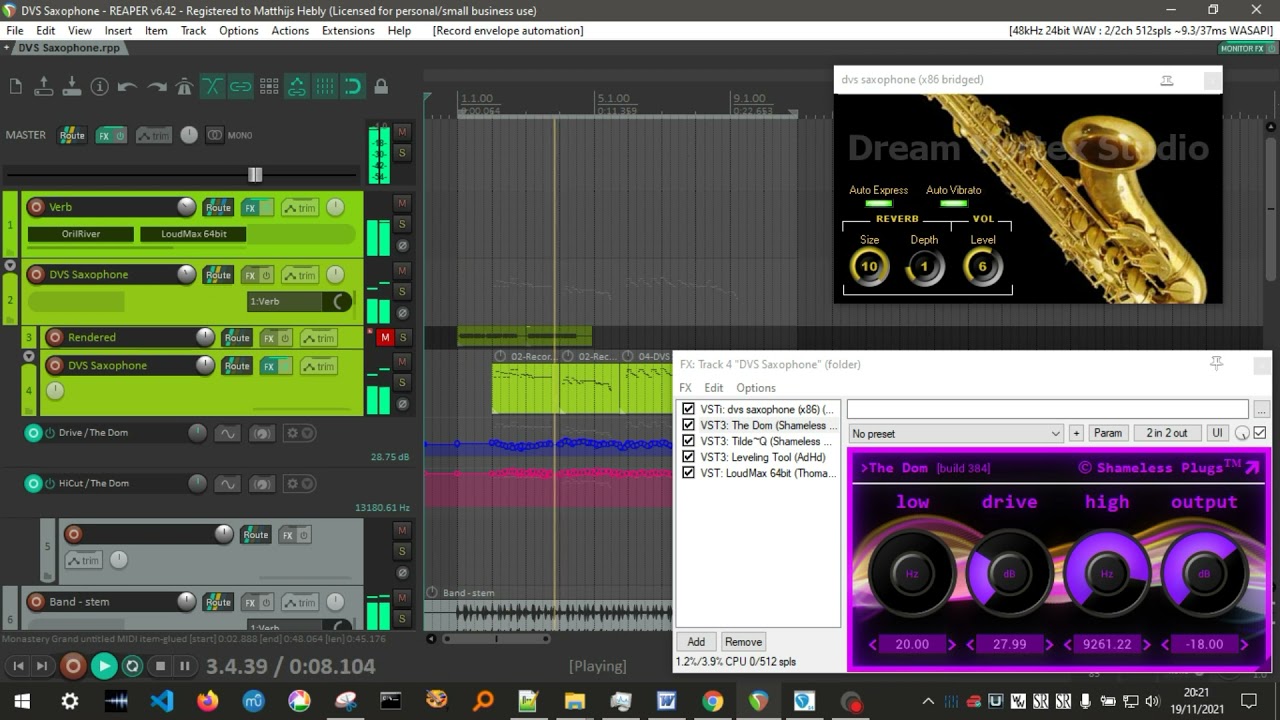1280x720 pixels.
Task: Toggle grid lines toolbar icon
Action: [325, 87]
